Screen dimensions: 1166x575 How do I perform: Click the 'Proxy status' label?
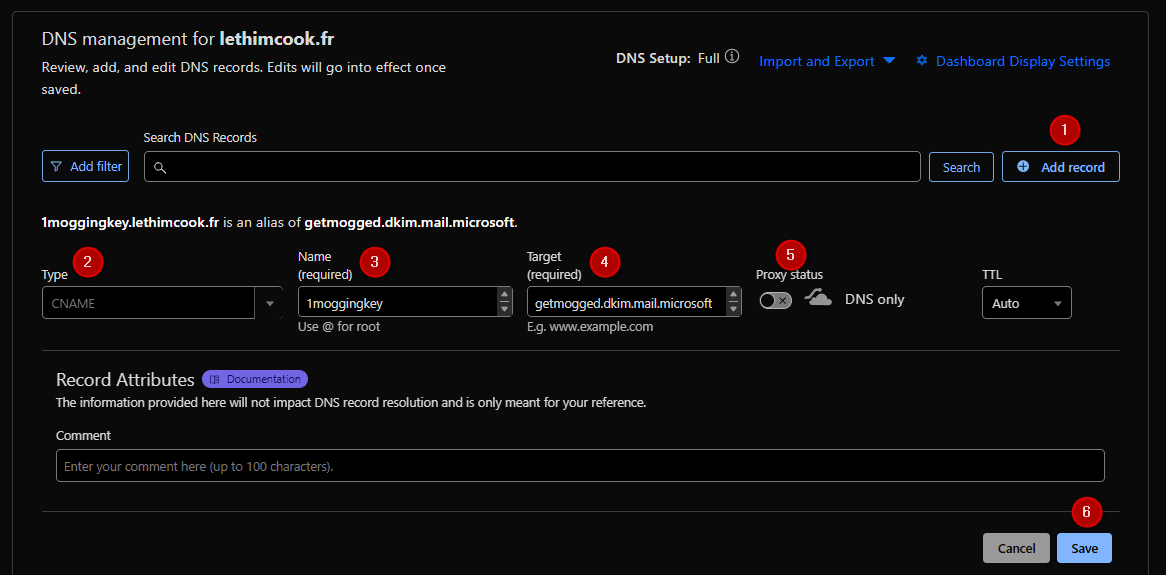point(789,274)
